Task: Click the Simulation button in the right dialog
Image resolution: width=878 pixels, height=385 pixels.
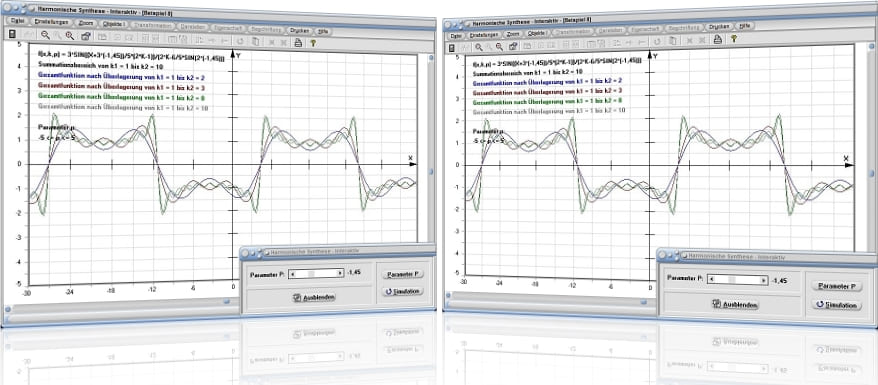Action: click(837, 305)
